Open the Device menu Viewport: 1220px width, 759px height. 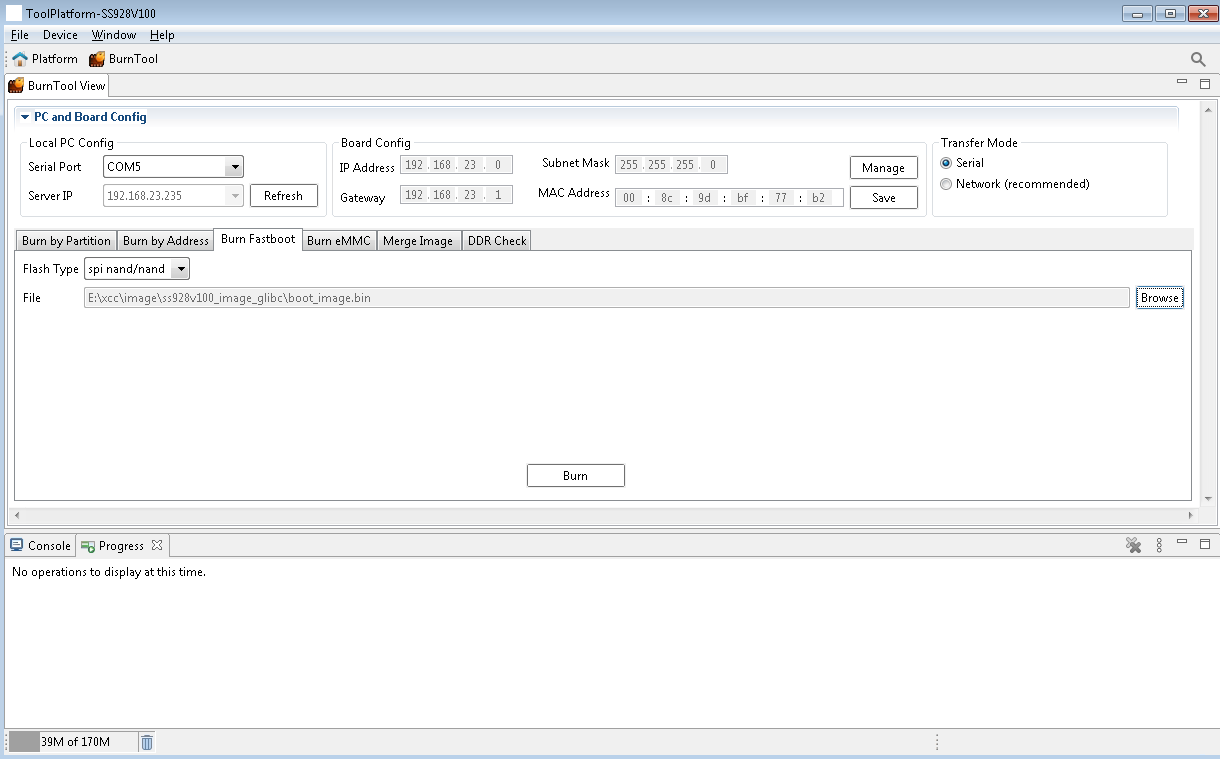pos(60,35)
